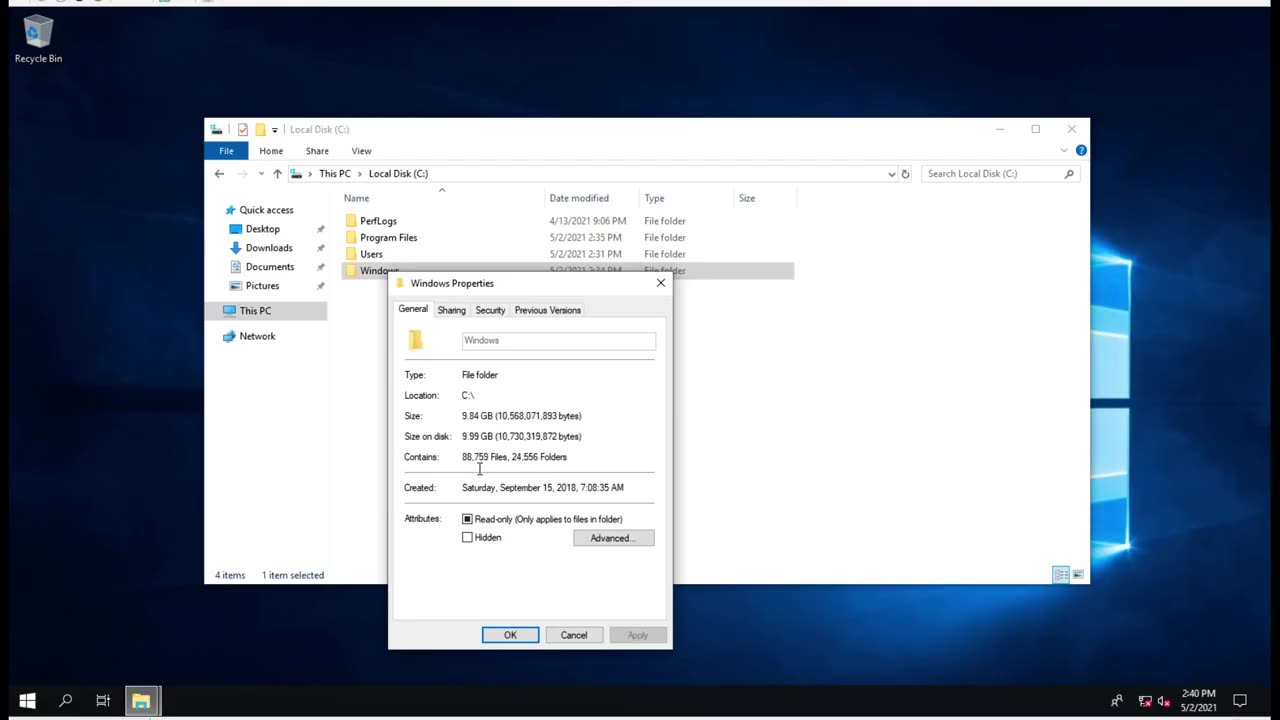Open the Share ribbon tab
This screenshot has height=720, width=1280.
pyautogui.click(x=317, y=151)
